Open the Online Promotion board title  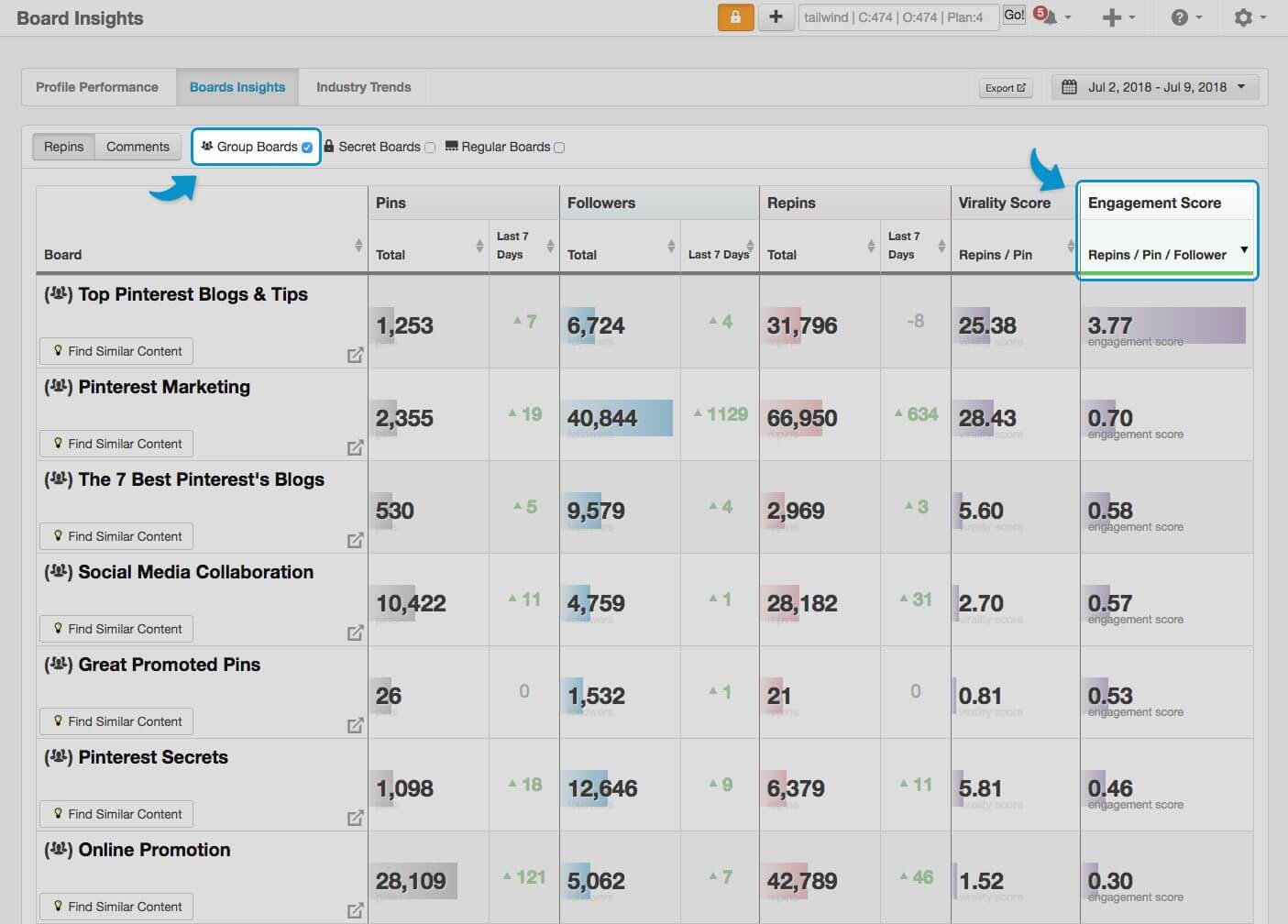click(154, 850)
